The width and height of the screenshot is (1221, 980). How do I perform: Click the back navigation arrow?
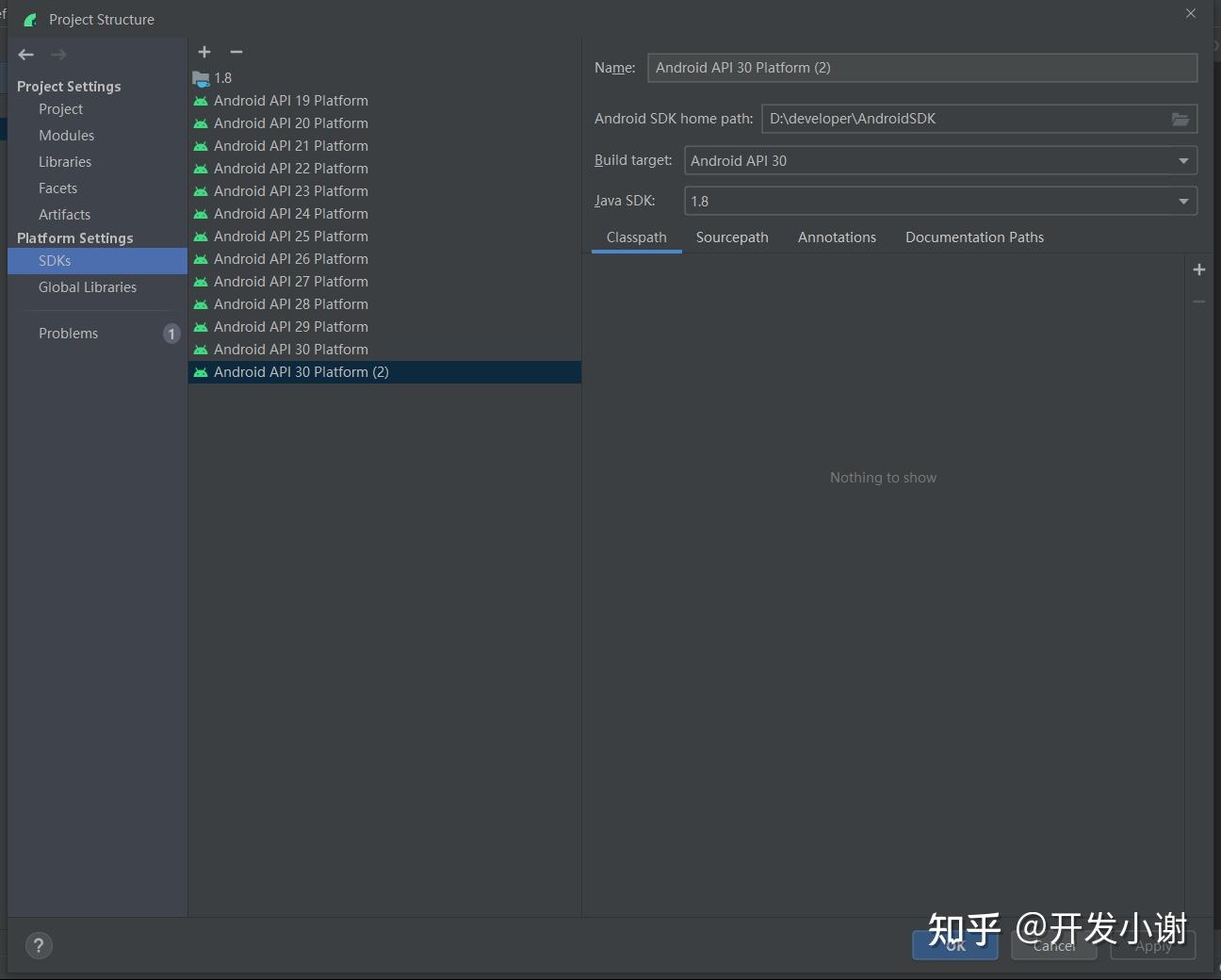[x=25, y=54]
